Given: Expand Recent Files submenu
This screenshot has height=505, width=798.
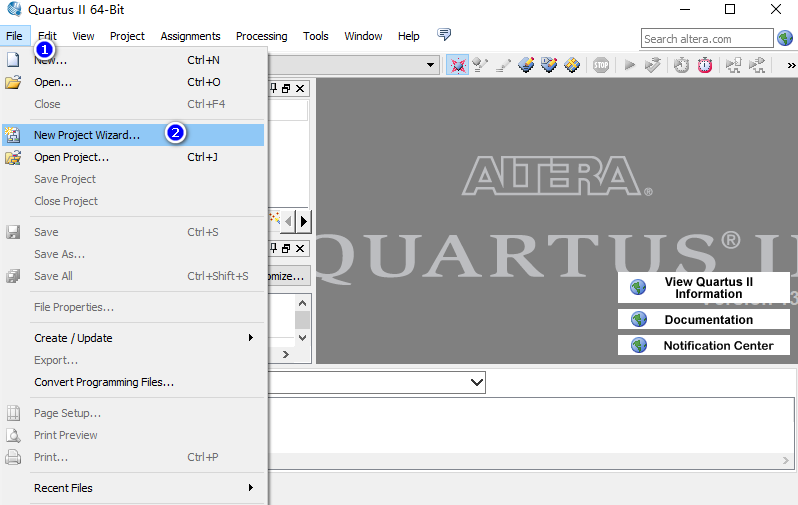Looking at the screenshot, I should pos(133,488).
